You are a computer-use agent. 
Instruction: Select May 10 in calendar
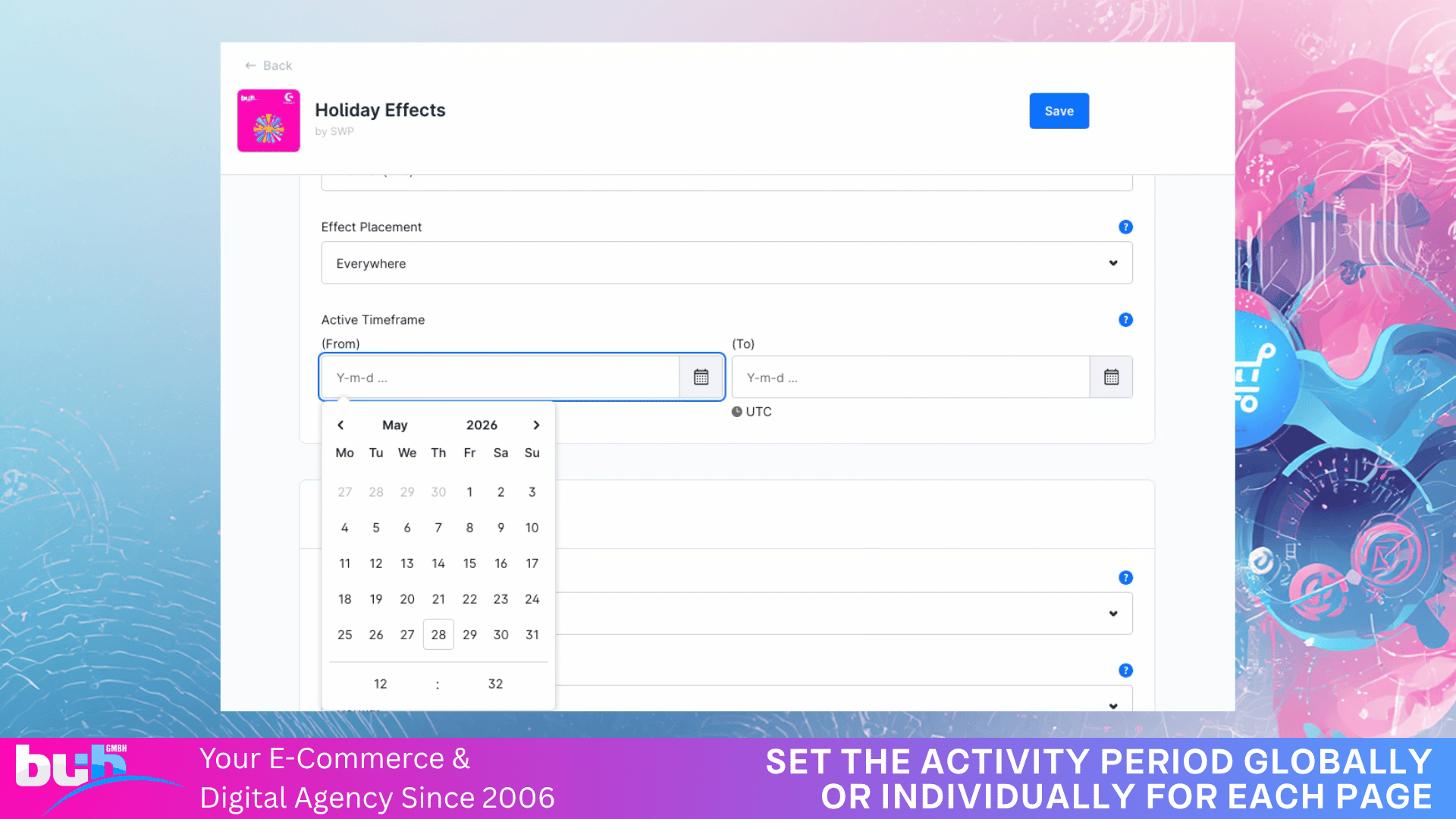point(532,528)
